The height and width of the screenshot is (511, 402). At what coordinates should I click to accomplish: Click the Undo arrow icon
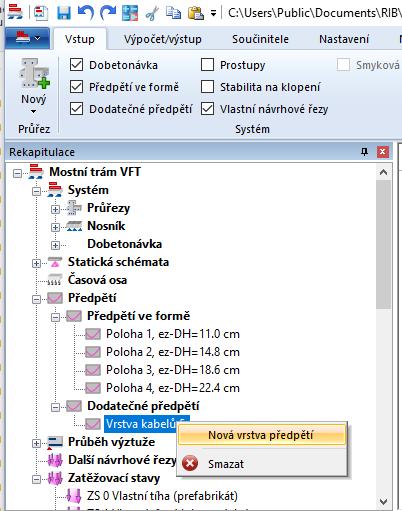click(x=86, y=13)
